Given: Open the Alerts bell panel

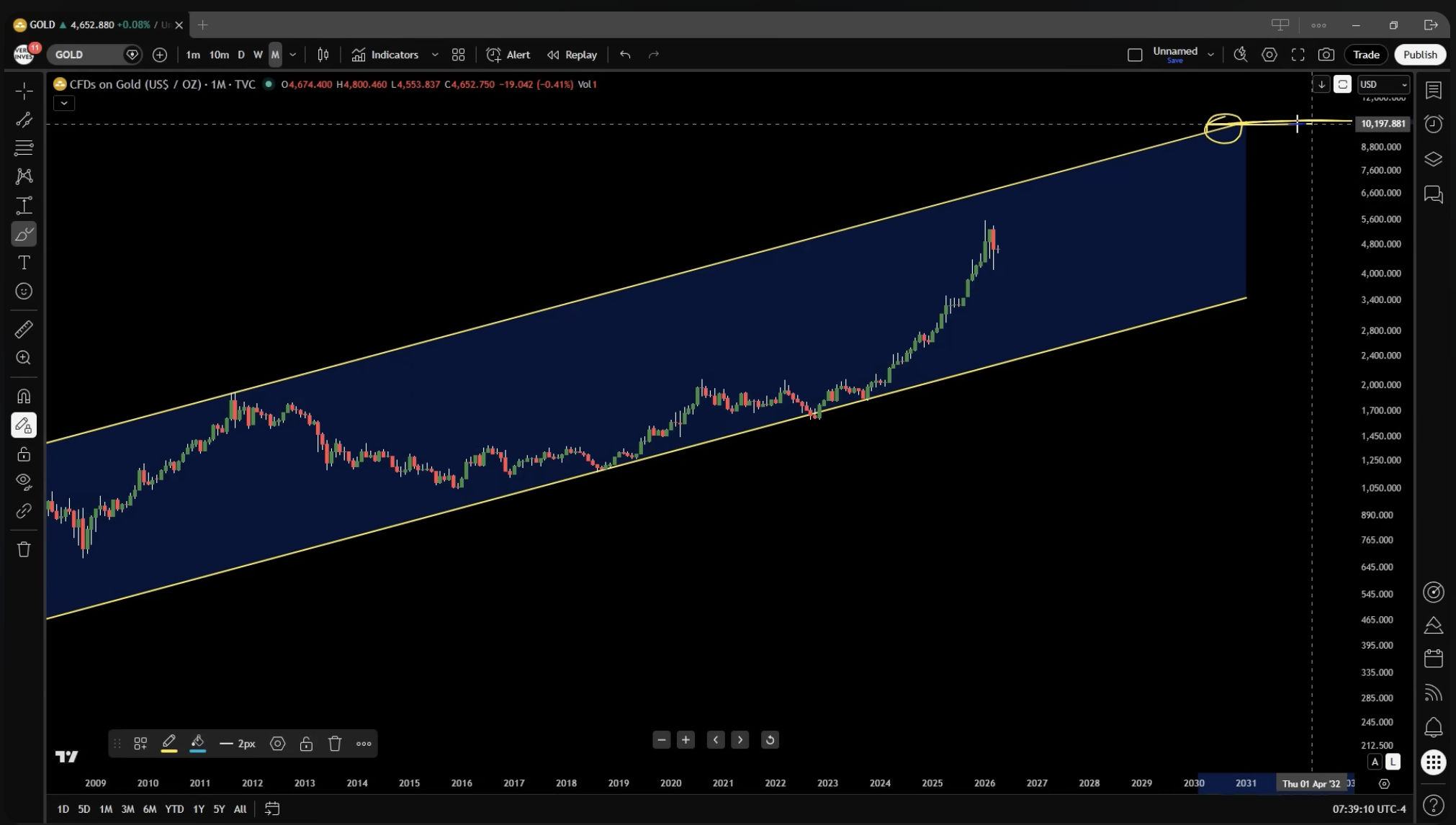Looking at the screenshot, I should click(x=1433, y=727).
